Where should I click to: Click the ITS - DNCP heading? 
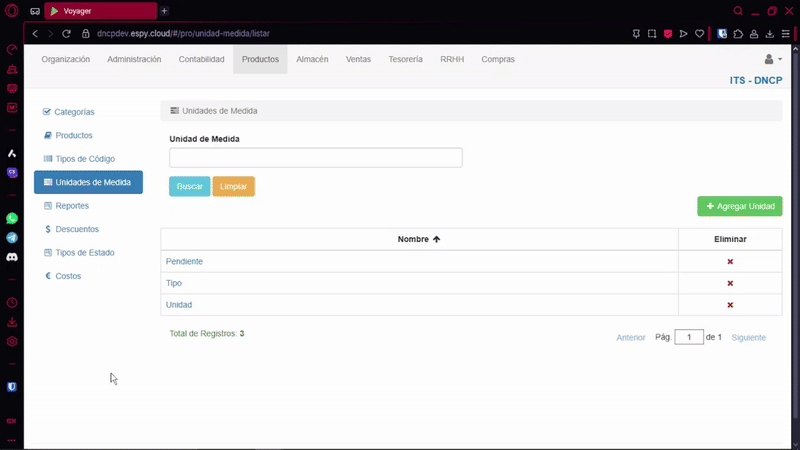tap(756, 81)
